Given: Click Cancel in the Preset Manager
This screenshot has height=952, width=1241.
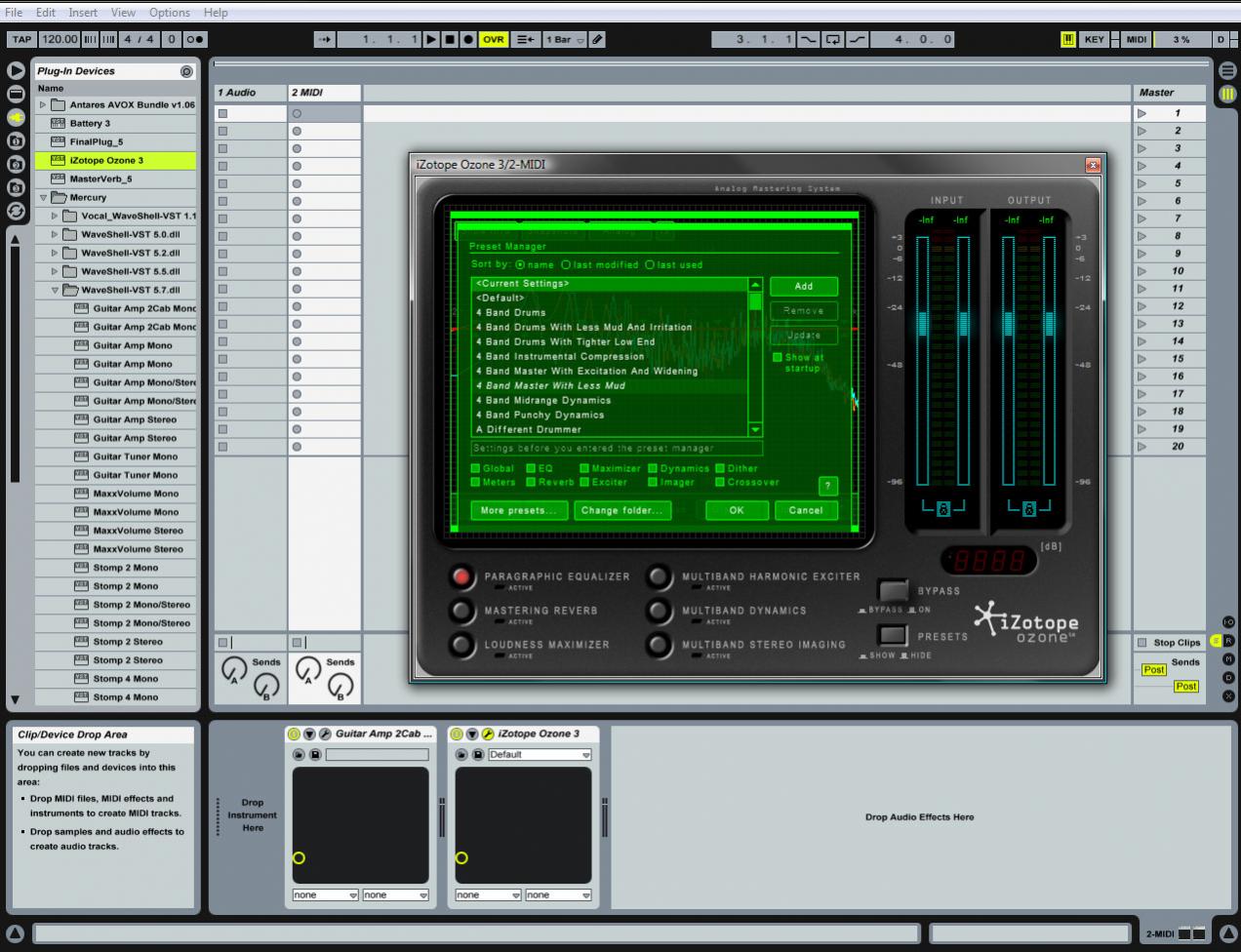Looking at the screenshot, I should [x=806, y=510].
